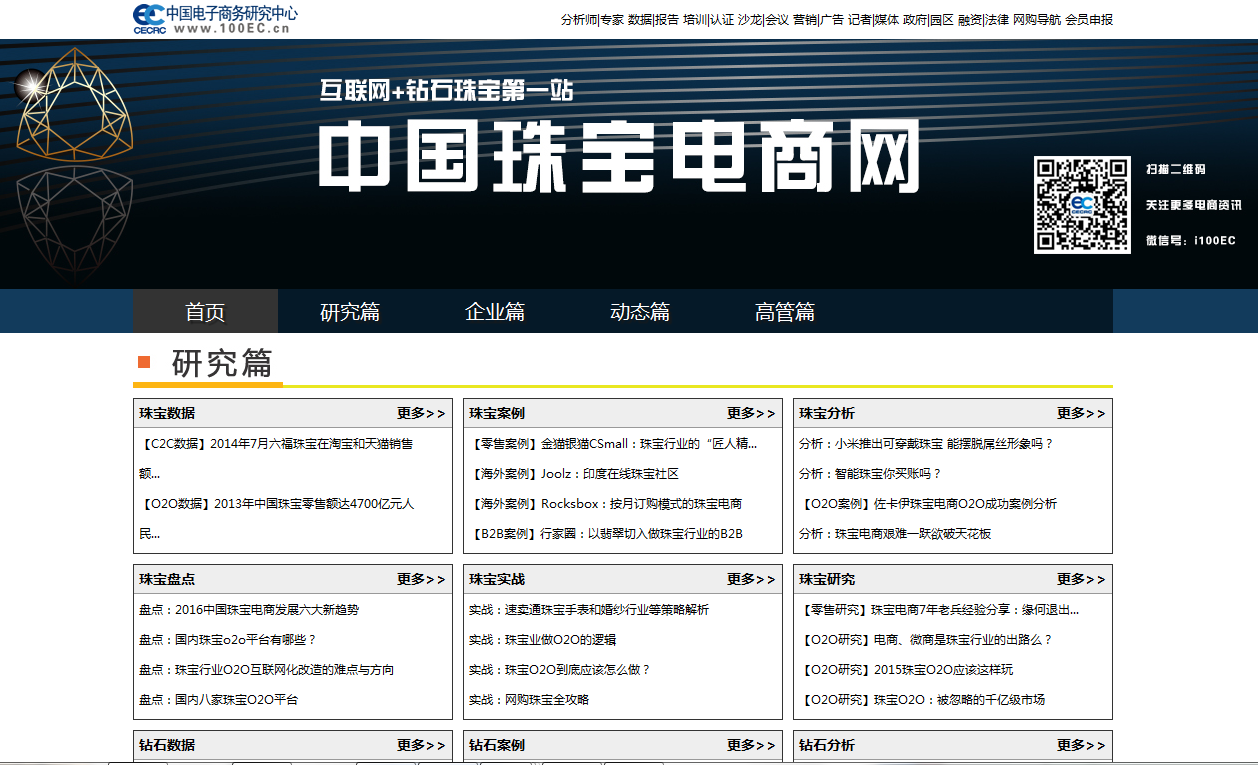Show 更多>> in 珠宝实战 section
1258x765 pixels.
751,579
